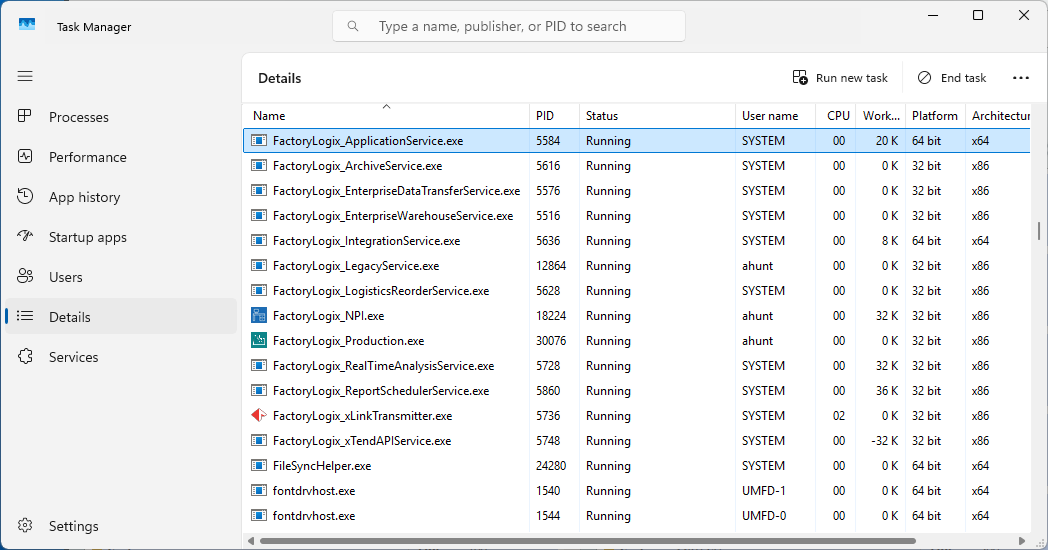The width and height of the screenshot is (1048, 550).
Task: Click the Settings gear icon
Action: 25,525
